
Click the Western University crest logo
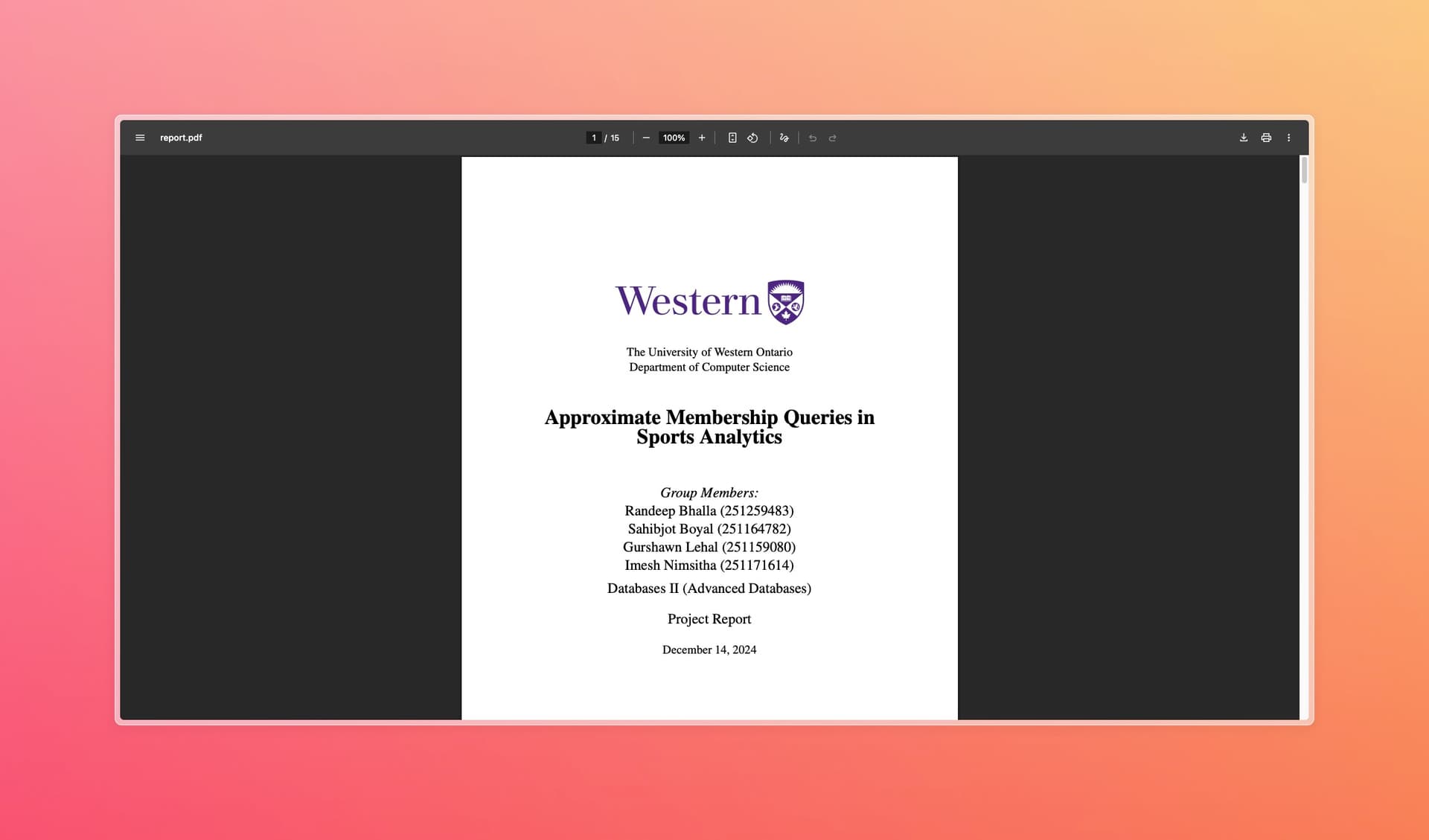click(x=786, y=301)
